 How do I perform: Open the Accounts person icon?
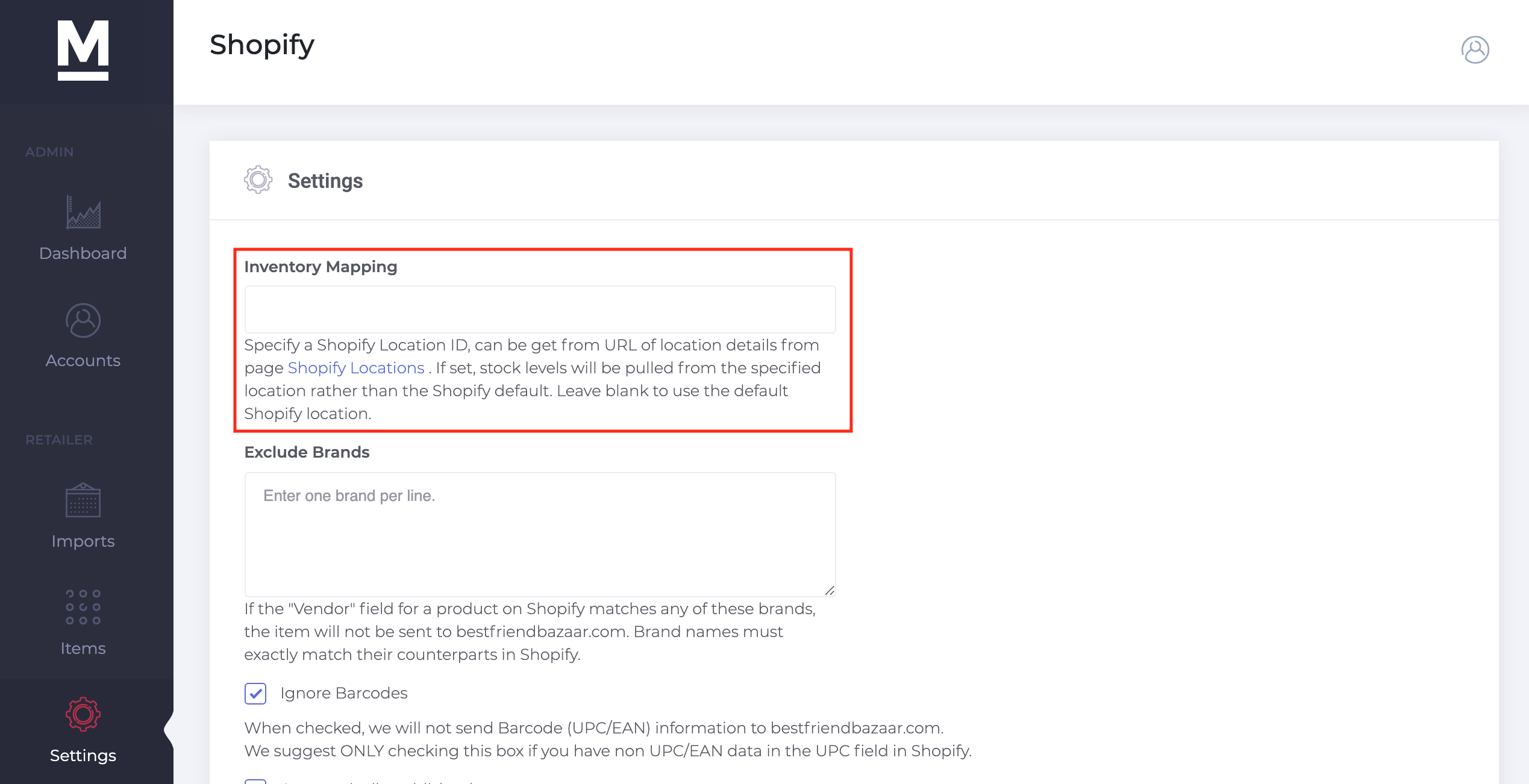[83, 320]
